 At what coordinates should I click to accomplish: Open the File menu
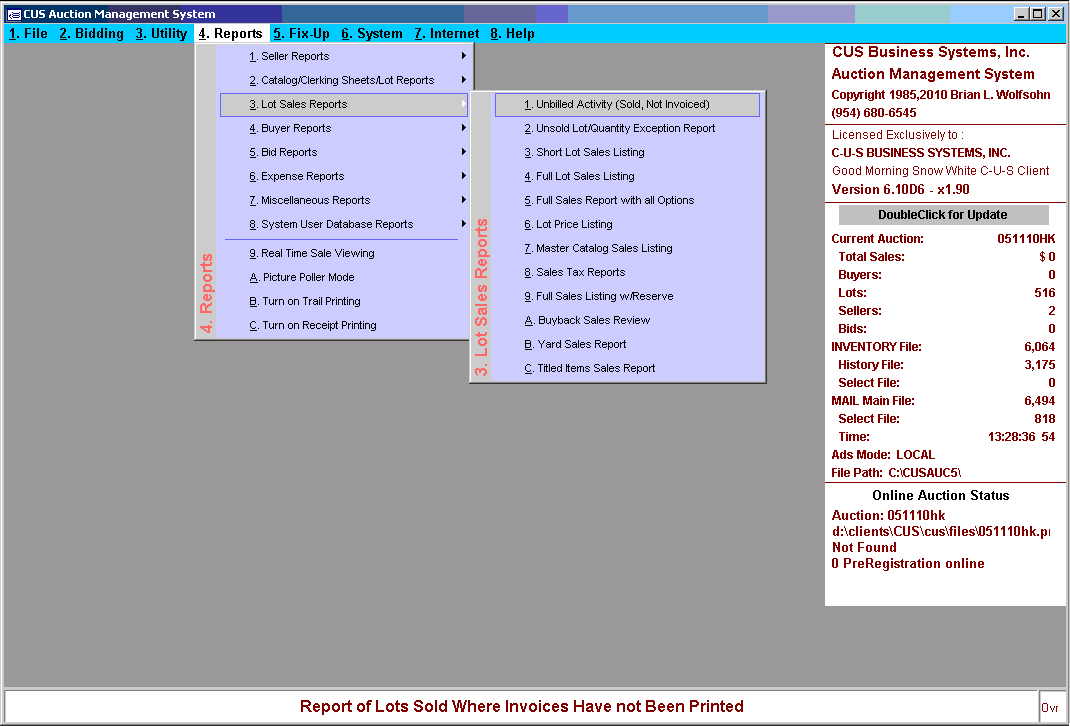pos(28,33)
